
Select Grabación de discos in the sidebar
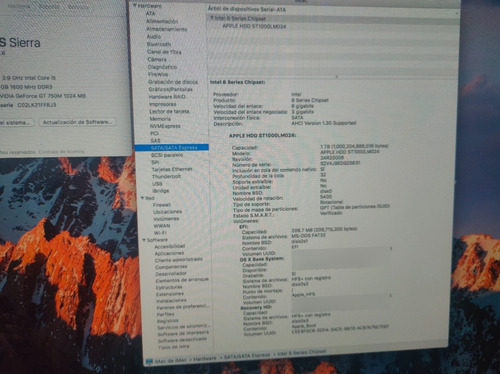click(173, 82)
